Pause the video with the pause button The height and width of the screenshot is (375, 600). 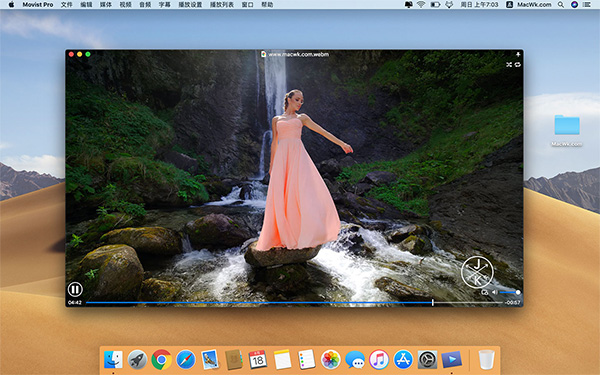(75, 289)
